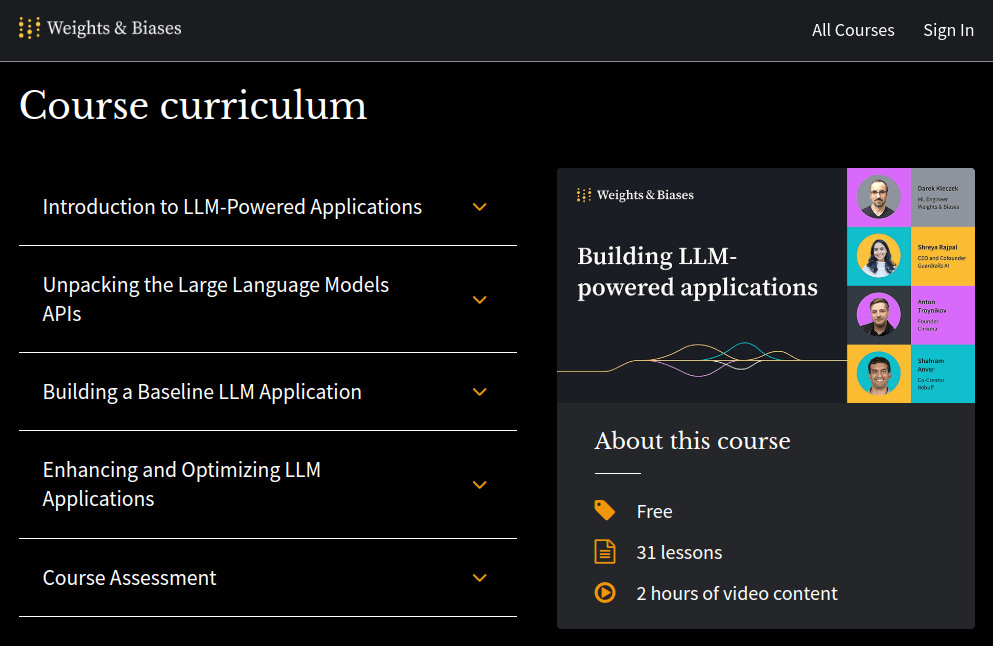Screen dimensions: 993x646
Task: Open the All Courses nav item
Action: [x=853, y=30]
